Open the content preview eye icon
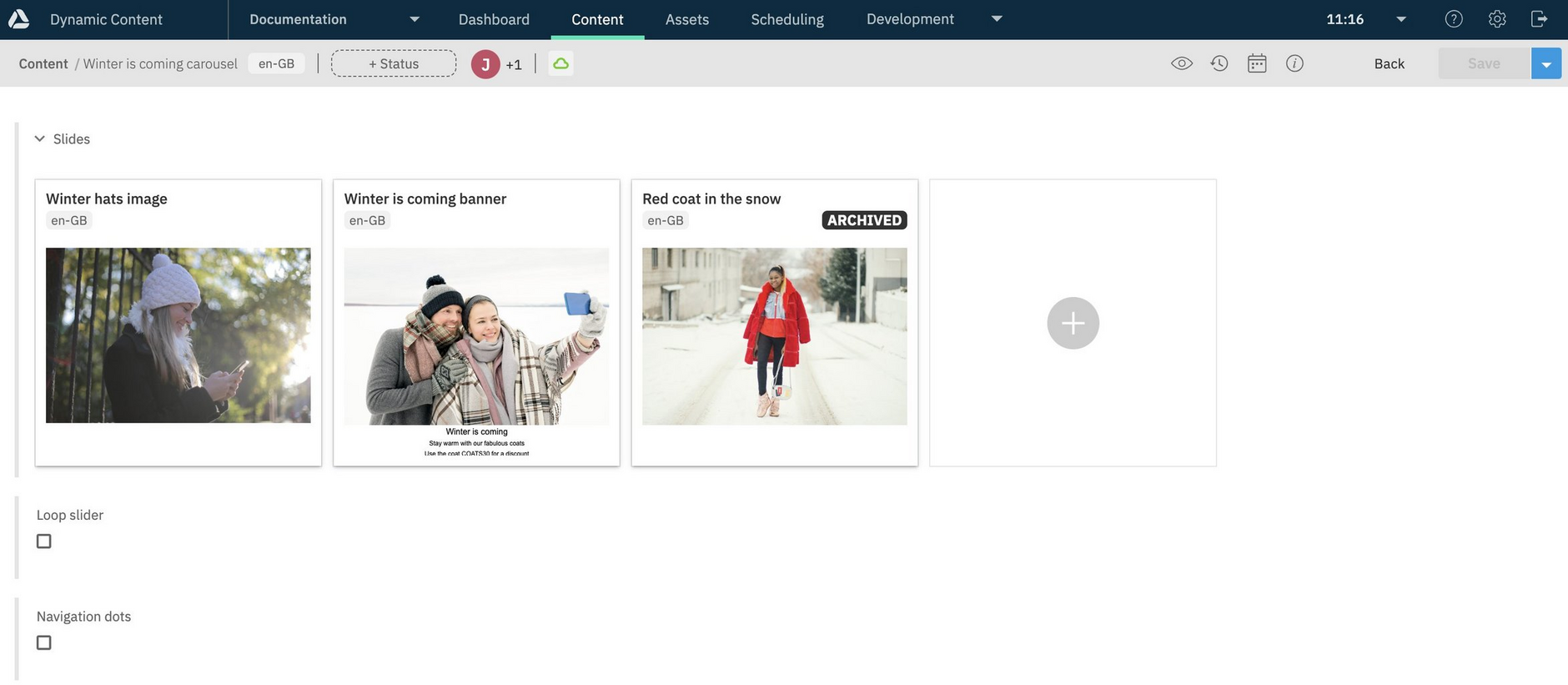Screen dimensions: 1568x685 (1181, 63)
